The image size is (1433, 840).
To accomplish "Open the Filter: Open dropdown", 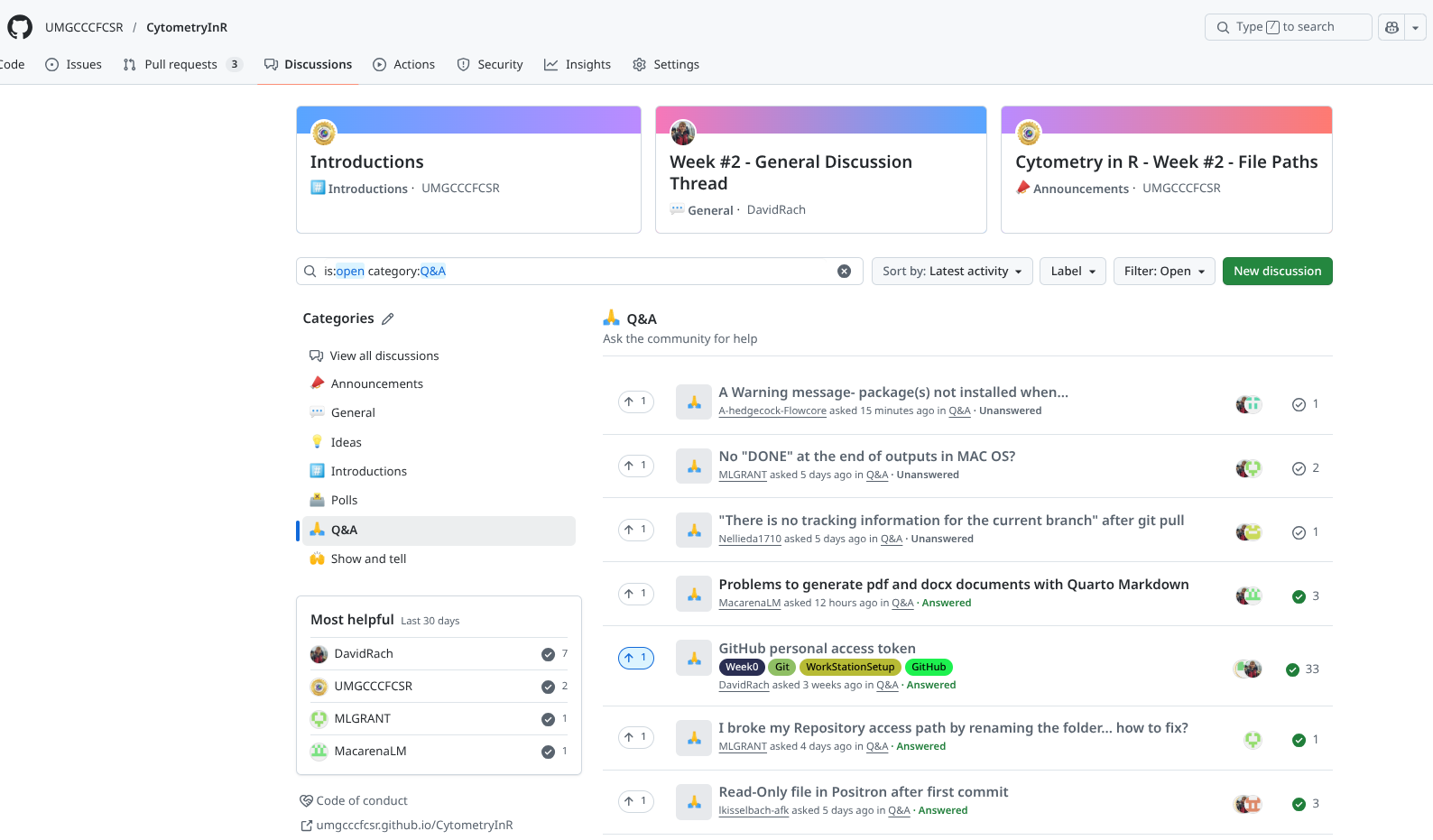I will point(1163,272).
